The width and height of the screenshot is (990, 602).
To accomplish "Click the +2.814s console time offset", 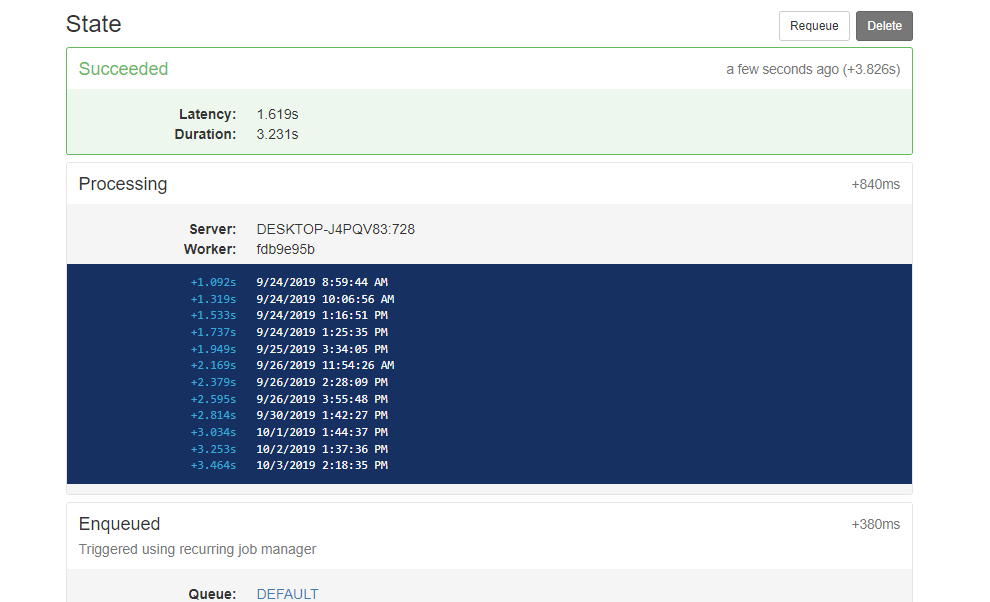I will click(x=213, y=415).
